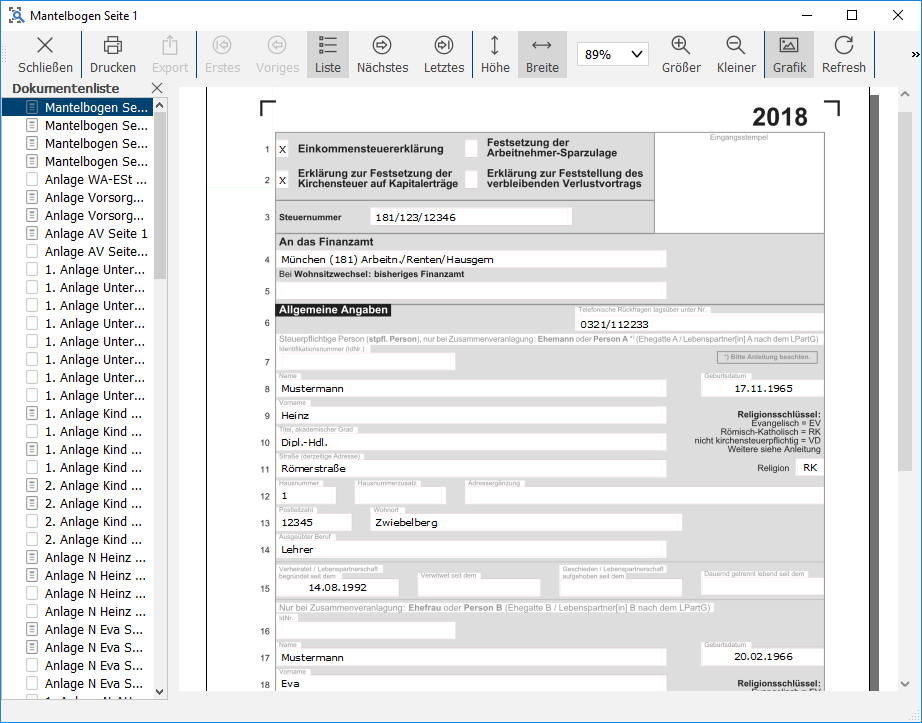
Task: Click the Finanzamt field showing München (181)
Action: (x=471, y=259)
